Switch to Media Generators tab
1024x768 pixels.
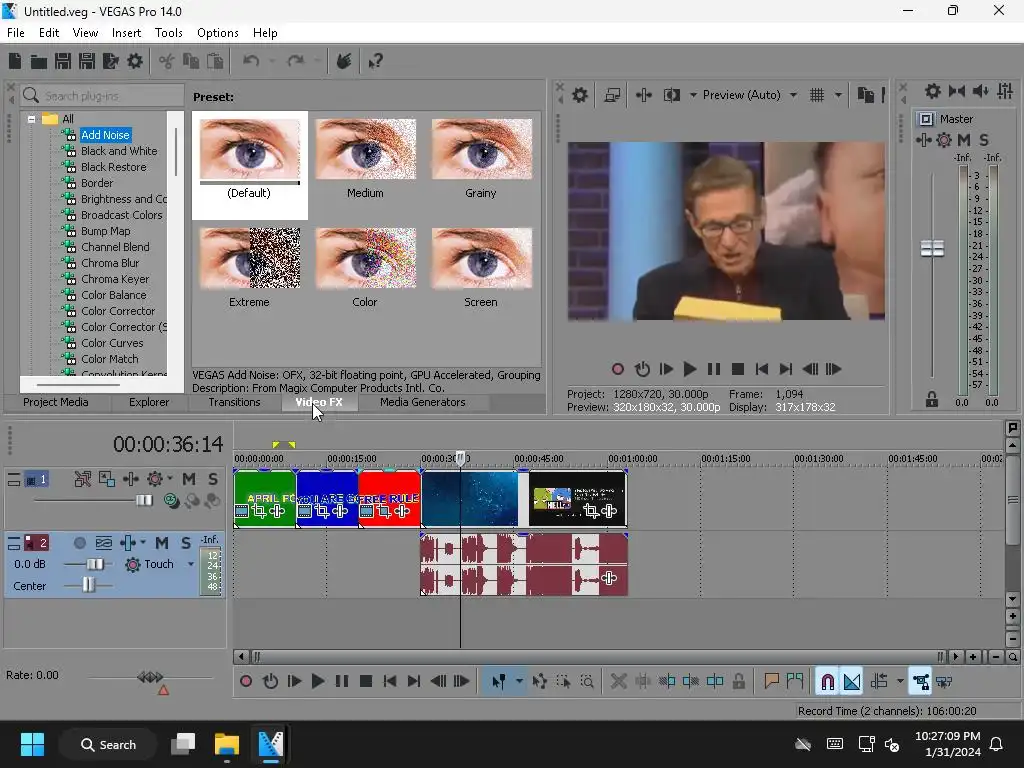423,402
